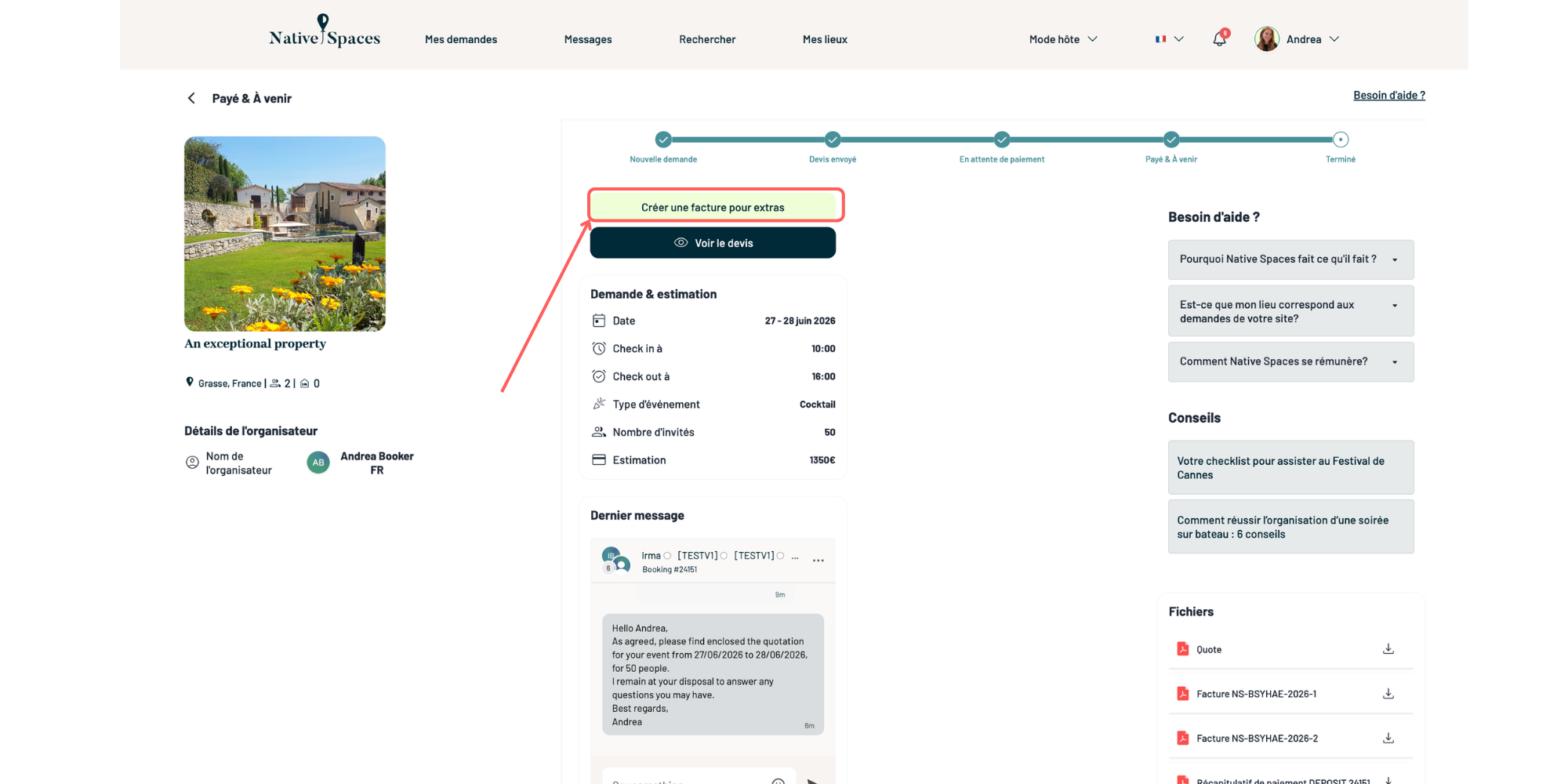This screenshot has height=784, width=1568.
Task: Click the card icon beside Estimation
Action: 599,460
